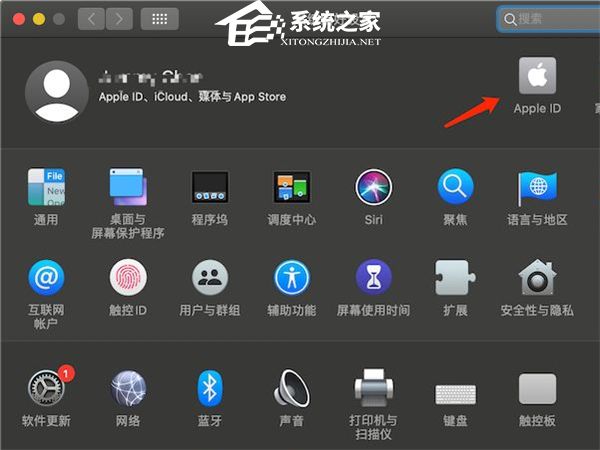600x450 pixels.
Task: Click the forward navigation arrow button
Action: pyautogui.click(x=119, y=19)
